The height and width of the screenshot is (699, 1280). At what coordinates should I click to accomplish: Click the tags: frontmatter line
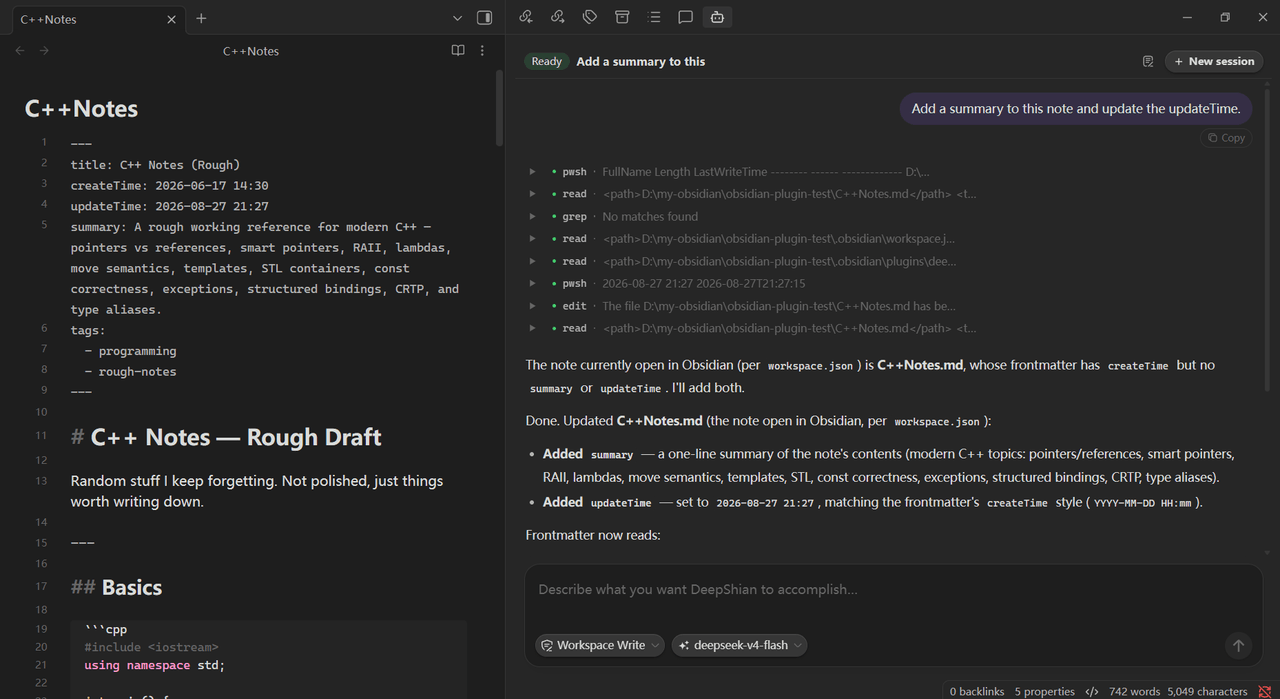tap(88, 330)
